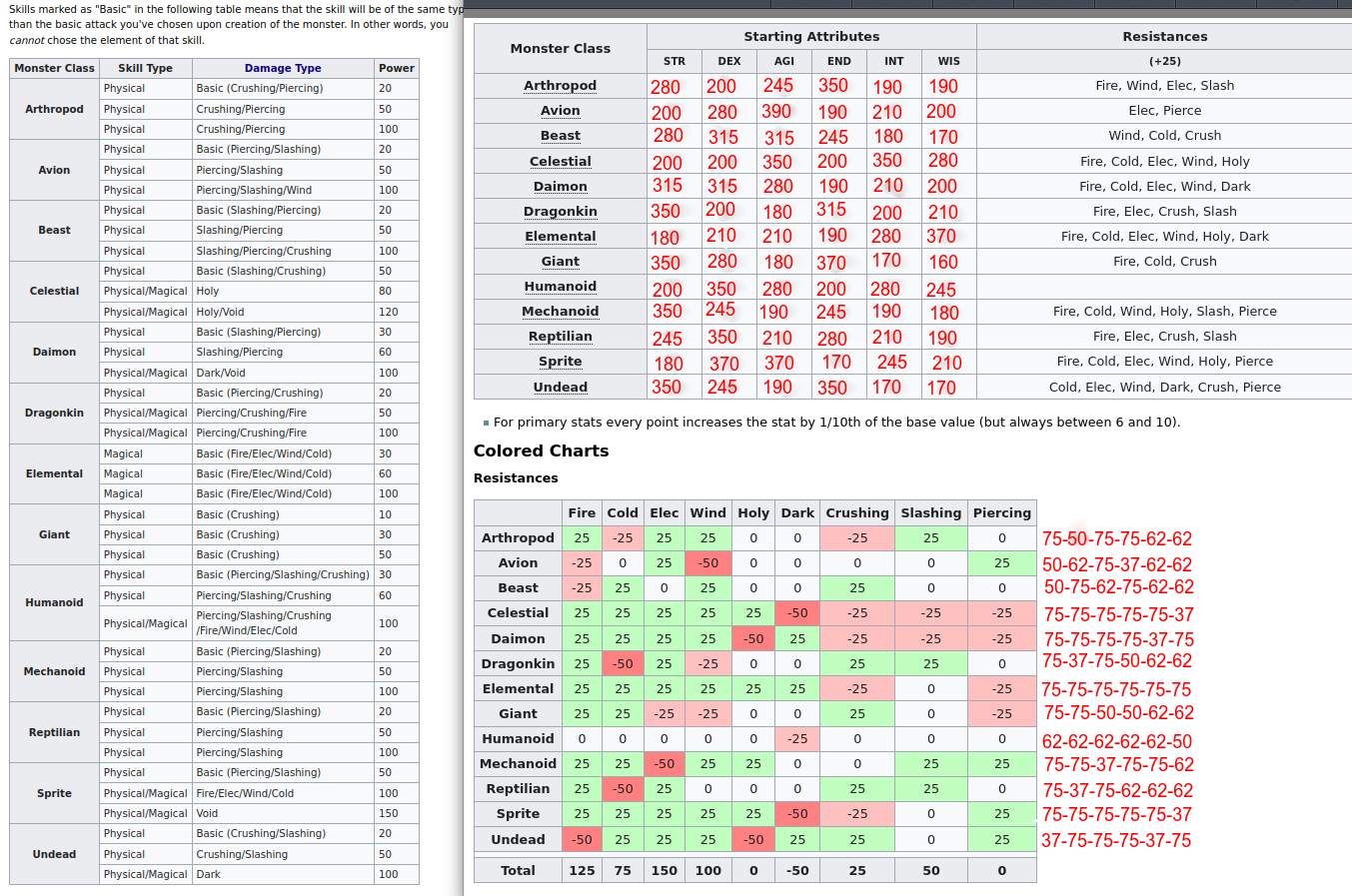1352x896 pixels.
Task: Click the 'Holy/Void' damage type cell
Action: pos(283,312)
